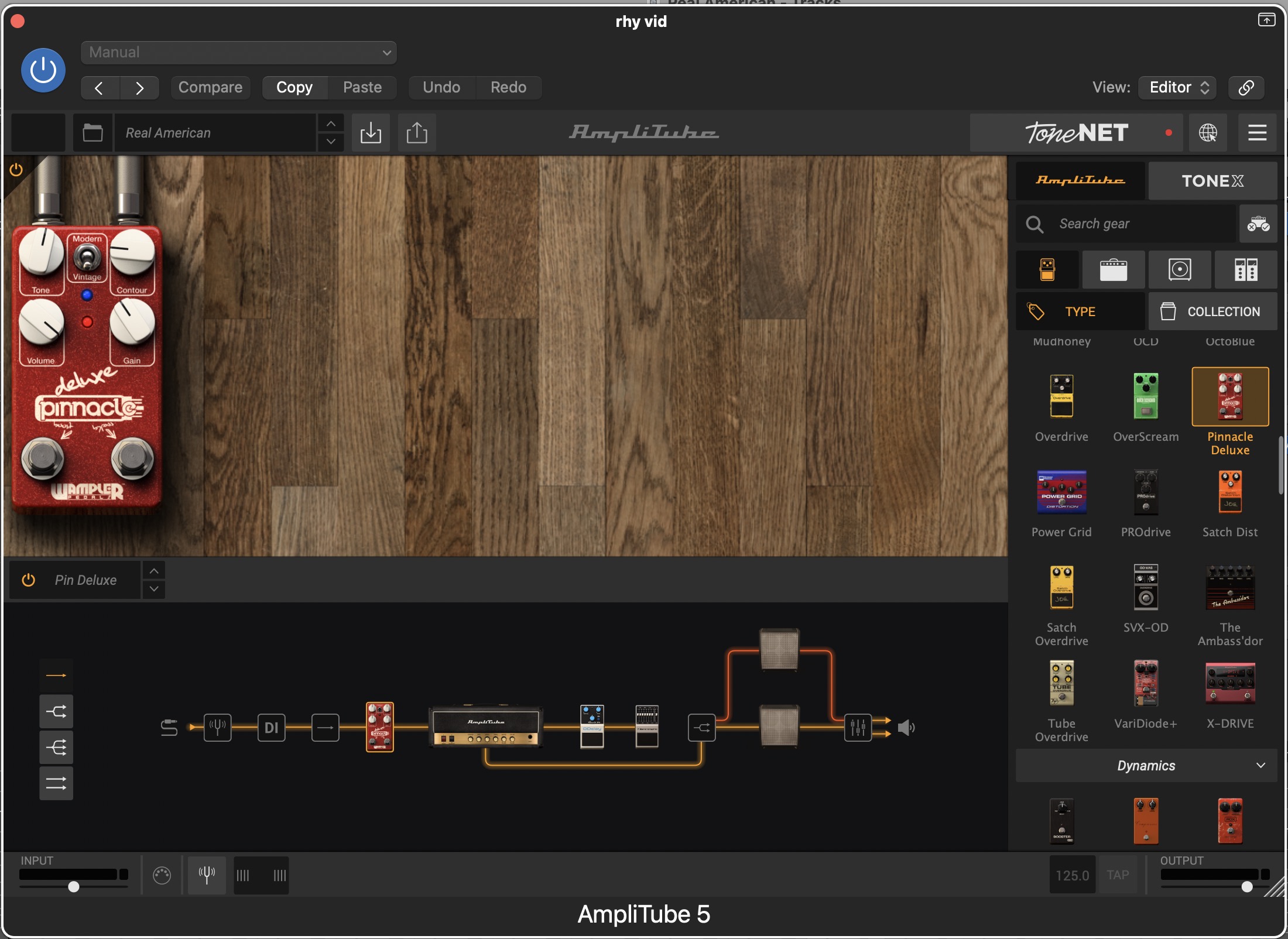Screen dimensions: 1288x939
Task: Select the amplifier category icon
Action: (x=1114, y=270)
